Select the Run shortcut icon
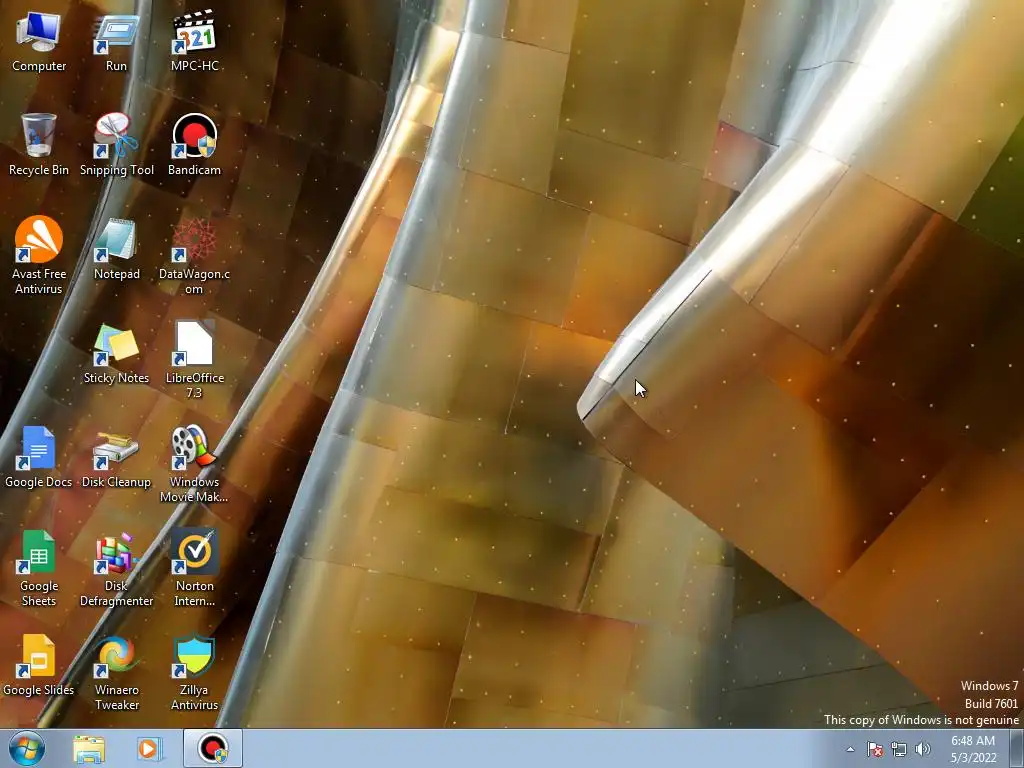Screen dimensions: 1024x768 116,41
